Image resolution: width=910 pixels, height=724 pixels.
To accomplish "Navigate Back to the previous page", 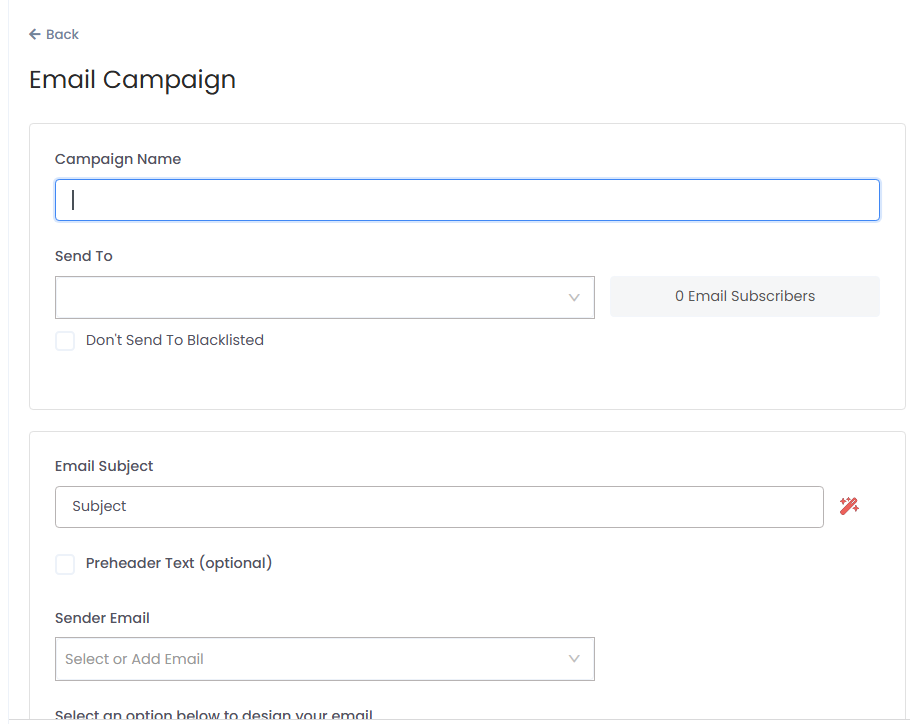I will tap(53, 34).
